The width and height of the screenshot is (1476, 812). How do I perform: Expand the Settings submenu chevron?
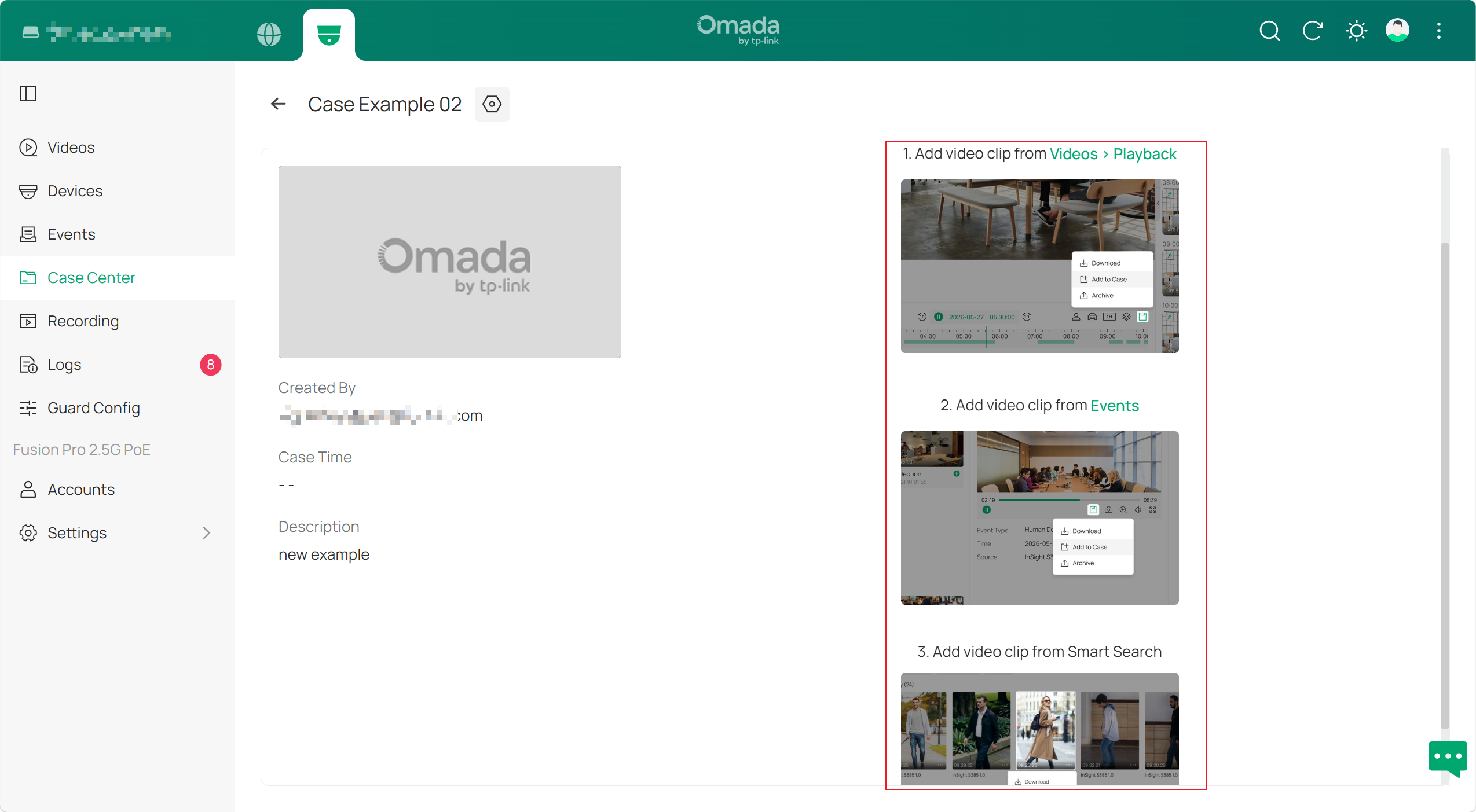coord(207,533)
